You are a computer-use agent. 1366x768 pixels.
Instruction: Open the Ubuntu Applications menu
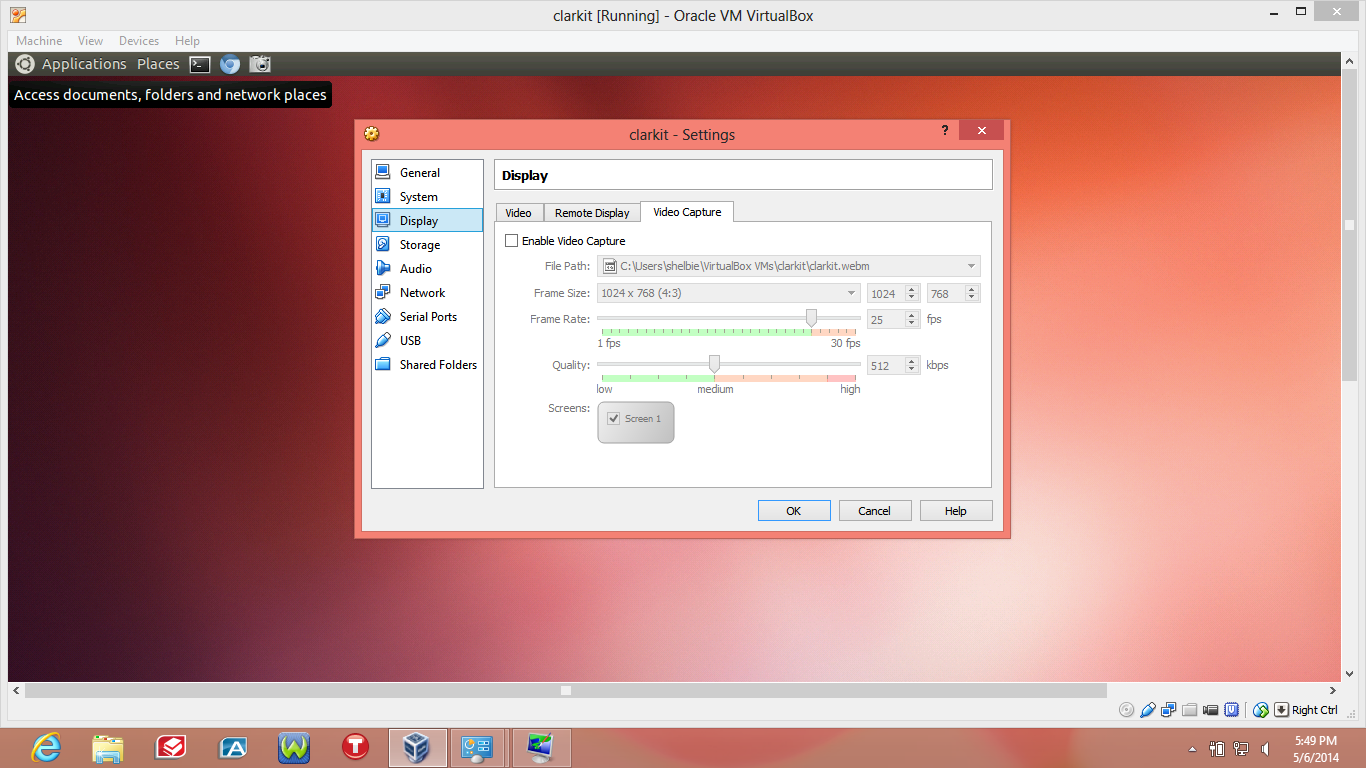point(84,64)
